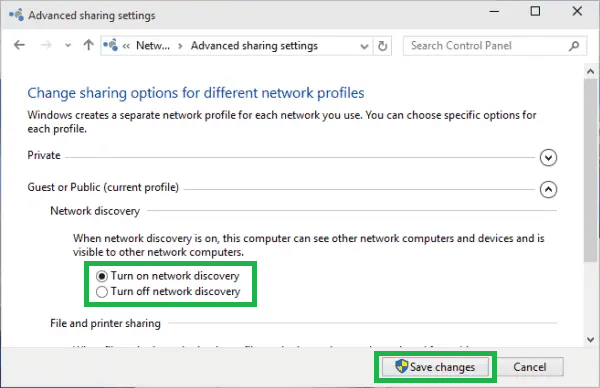Click the 'File and printer sharing' heading
The width and height of the screenshot is (600, 388).
(x=105, y=323)
